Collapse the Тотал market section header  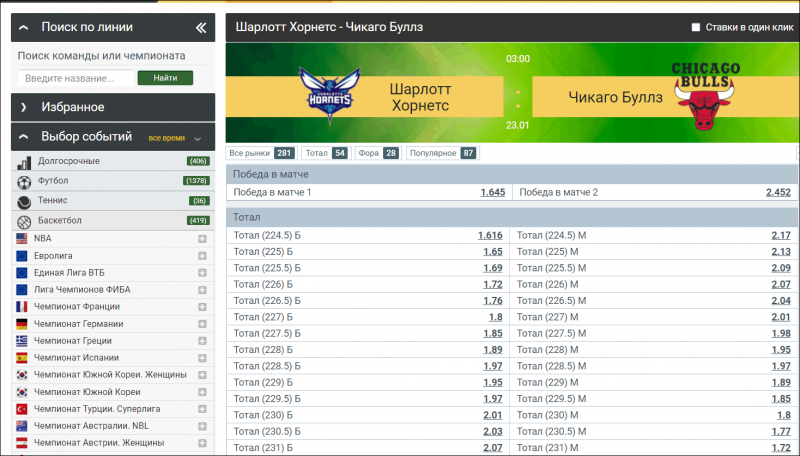tap(512, 217)
